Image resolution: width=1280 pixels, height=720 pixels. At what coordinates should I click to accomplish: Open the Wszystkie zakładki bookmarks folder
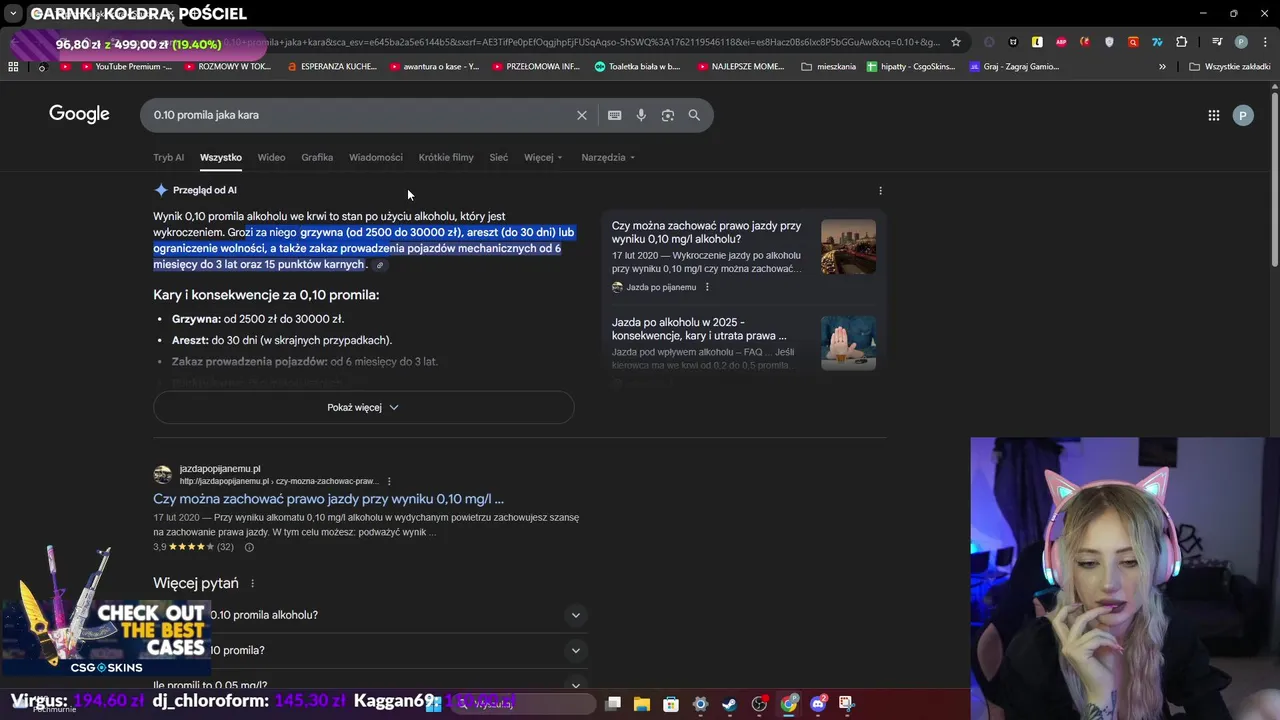pos(1229,67)
